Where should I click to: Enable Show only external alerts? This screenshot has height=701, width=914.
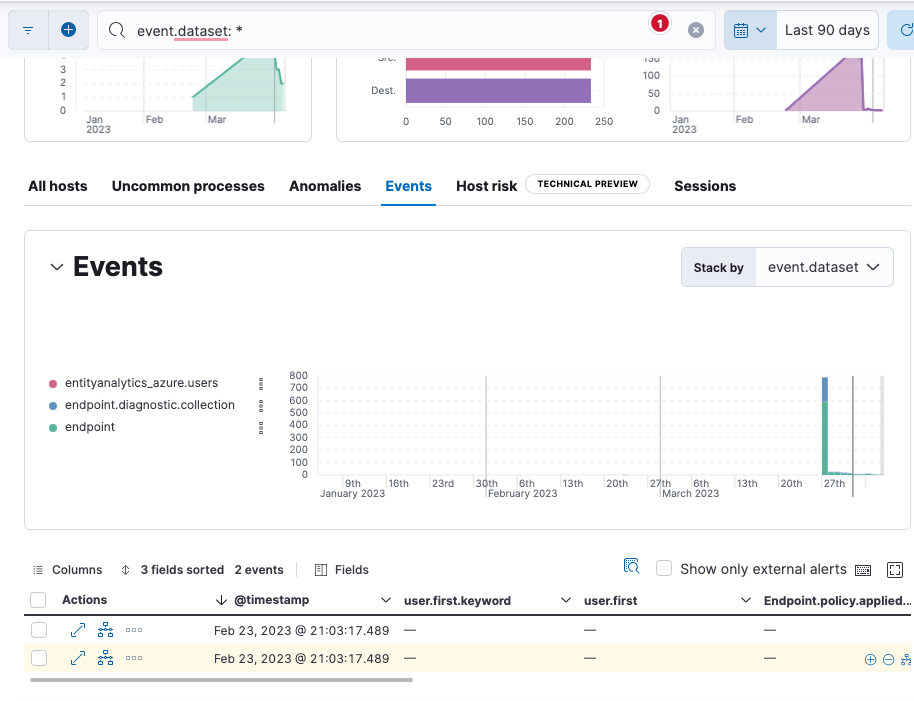tap(664, 568)
